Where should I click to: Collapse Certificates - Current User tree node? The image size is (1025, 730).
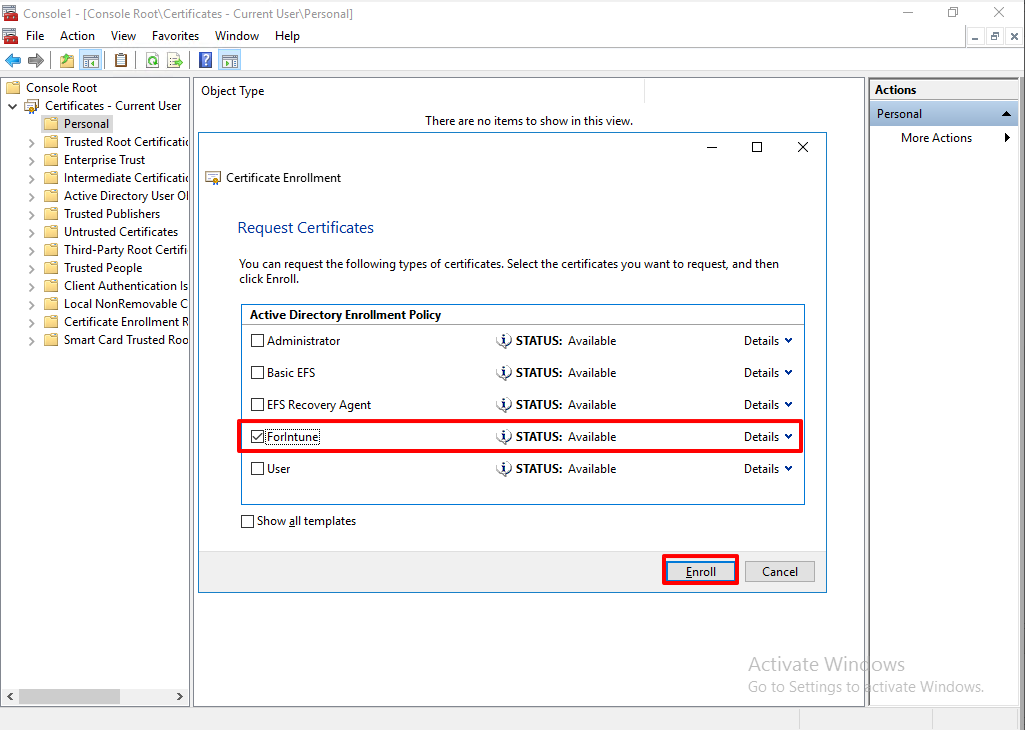pyautogui.click(x=12, y=106)
